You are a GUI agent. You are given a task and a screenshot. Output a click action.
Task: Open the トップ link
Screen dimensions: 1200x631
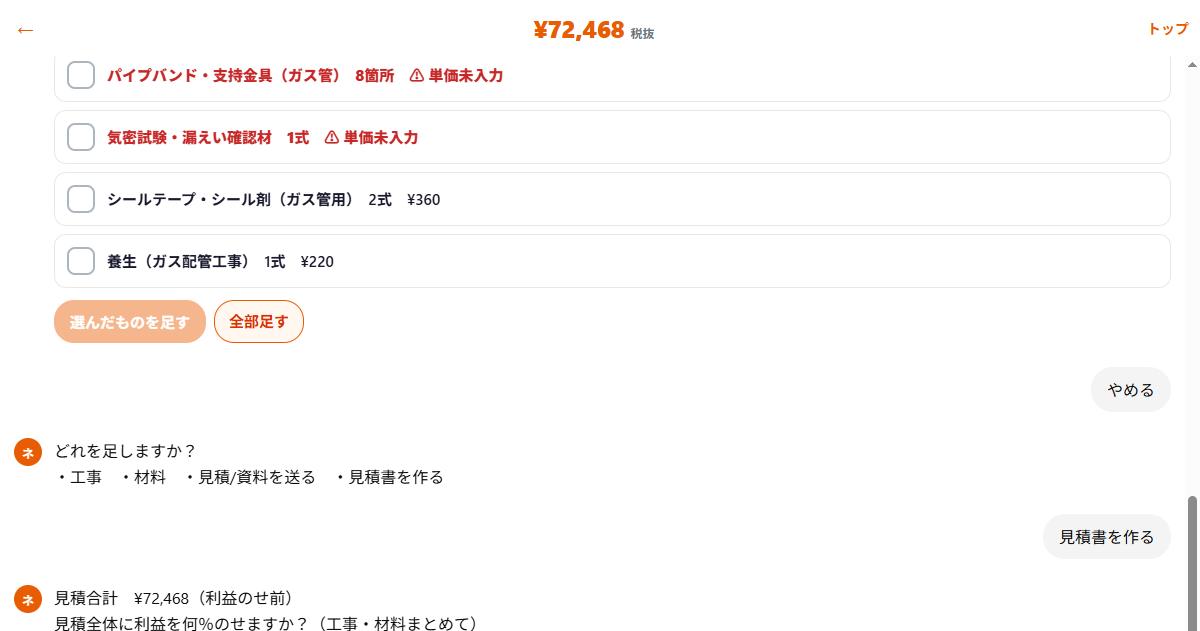1168,29
